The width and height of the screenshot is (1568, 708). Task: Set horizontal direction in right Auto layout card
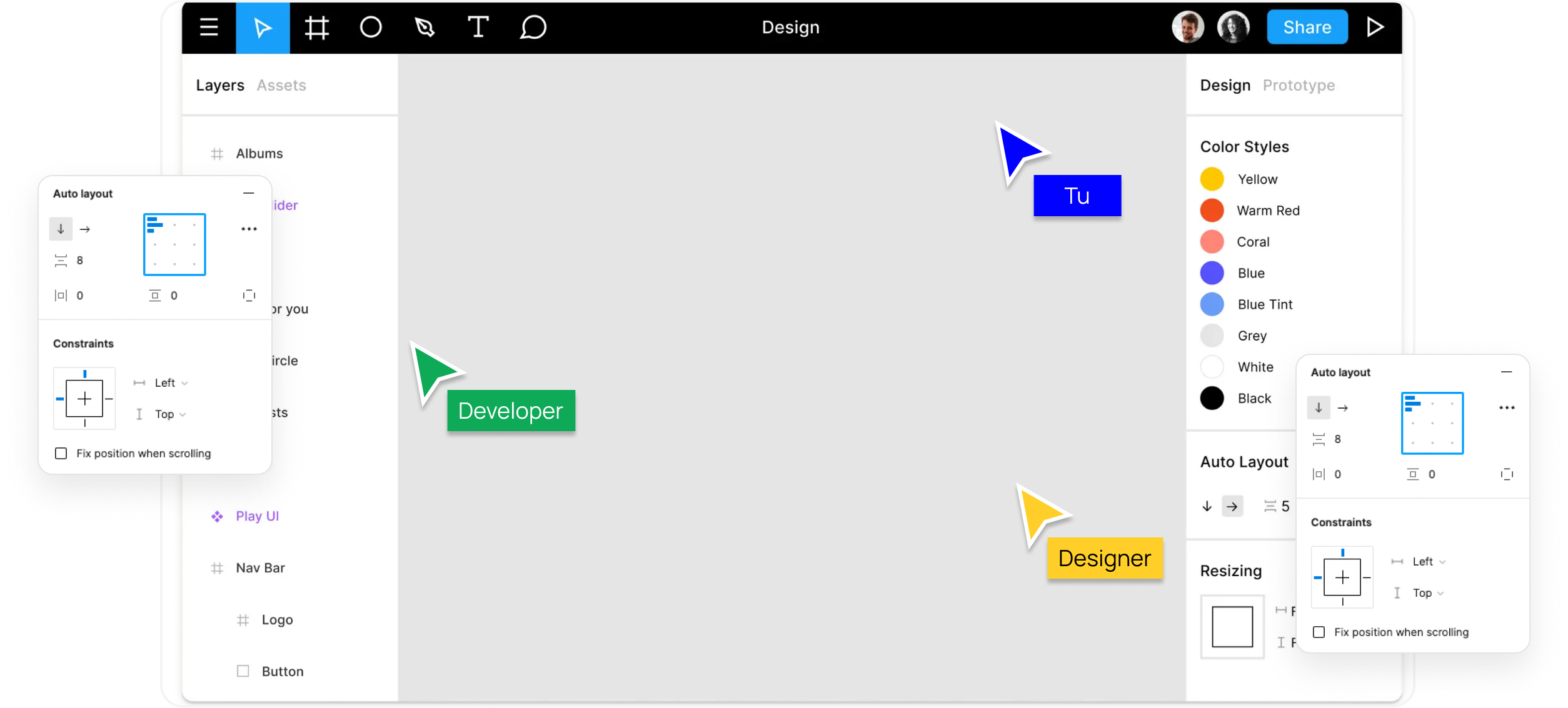(x=1343, y=408)
